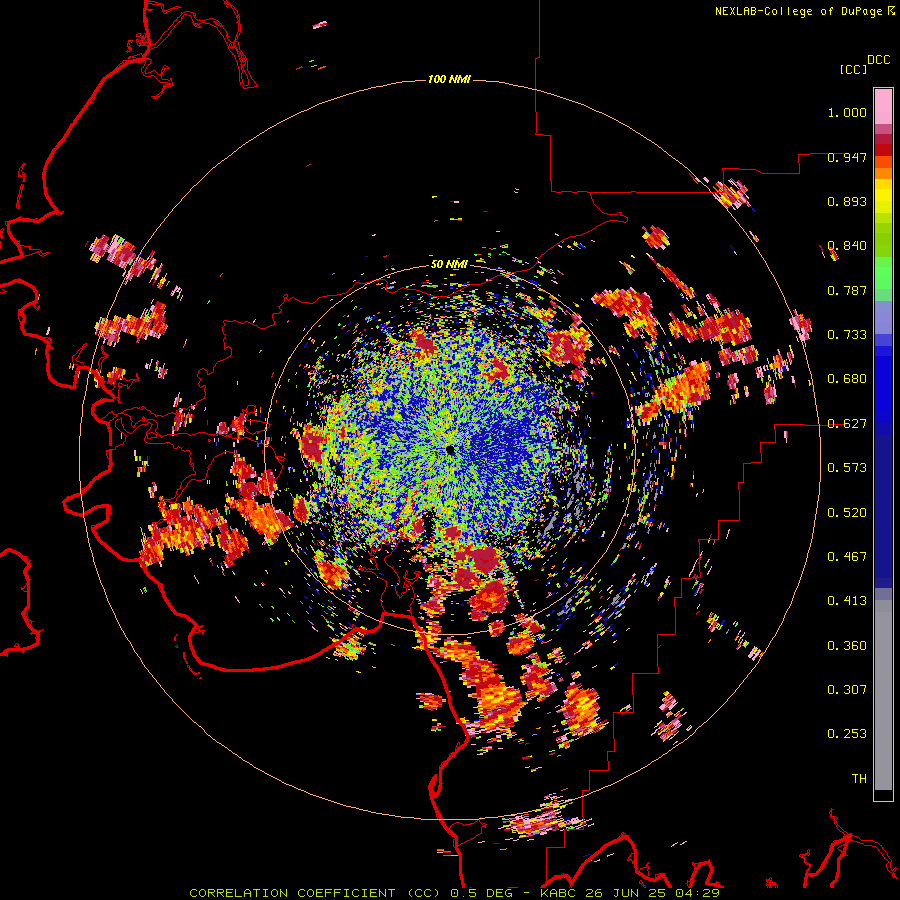Click the 0.680 scale value
Screen dimensions: 900x900
847,379
